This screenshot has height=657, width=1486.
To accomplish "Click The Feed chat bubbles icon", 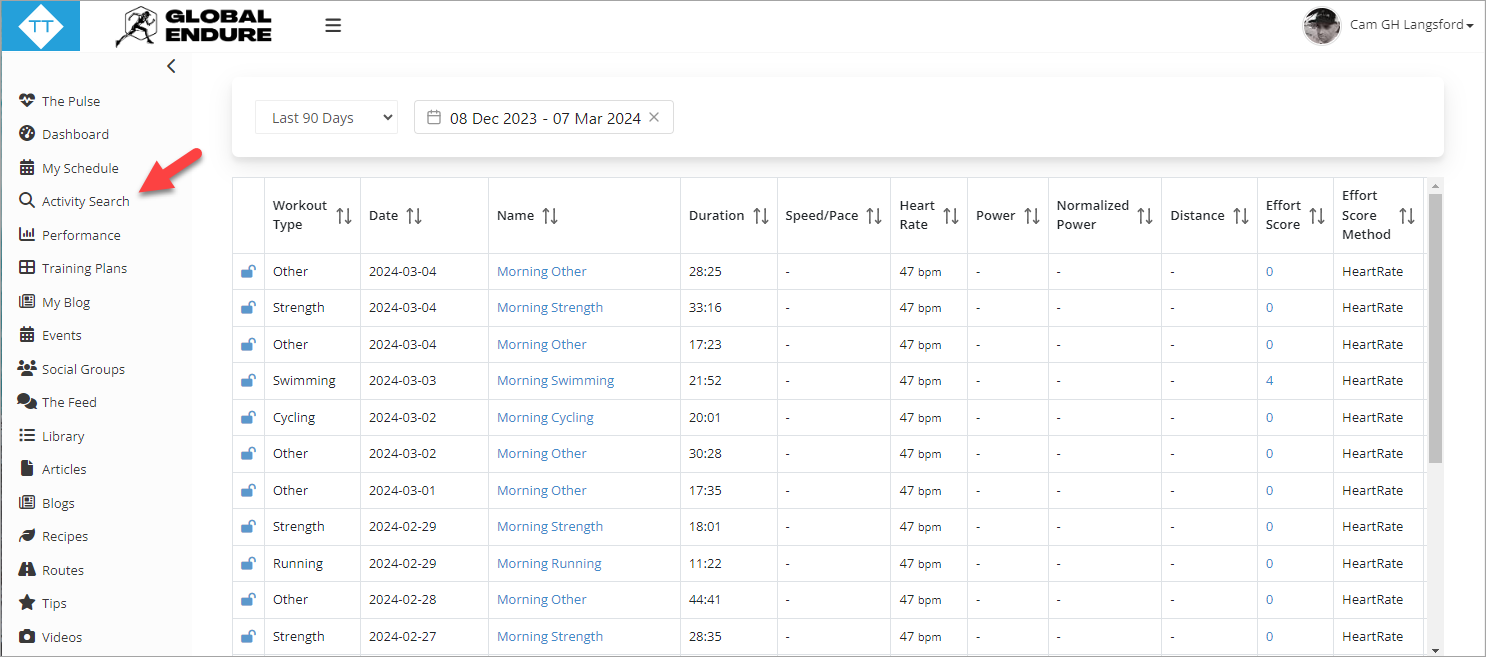I will tap(27, 402).
